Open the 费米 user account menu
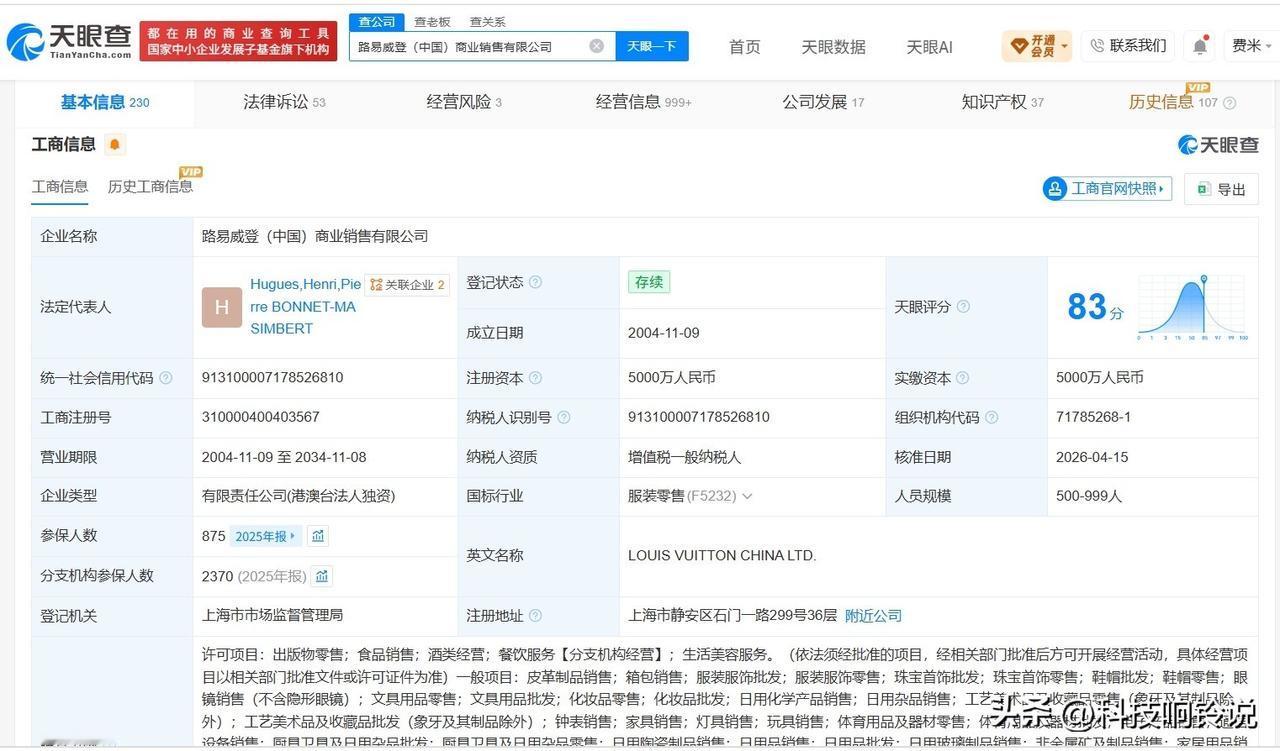This screenshot has height=751, width=1280. click(x=1252, y=46)
